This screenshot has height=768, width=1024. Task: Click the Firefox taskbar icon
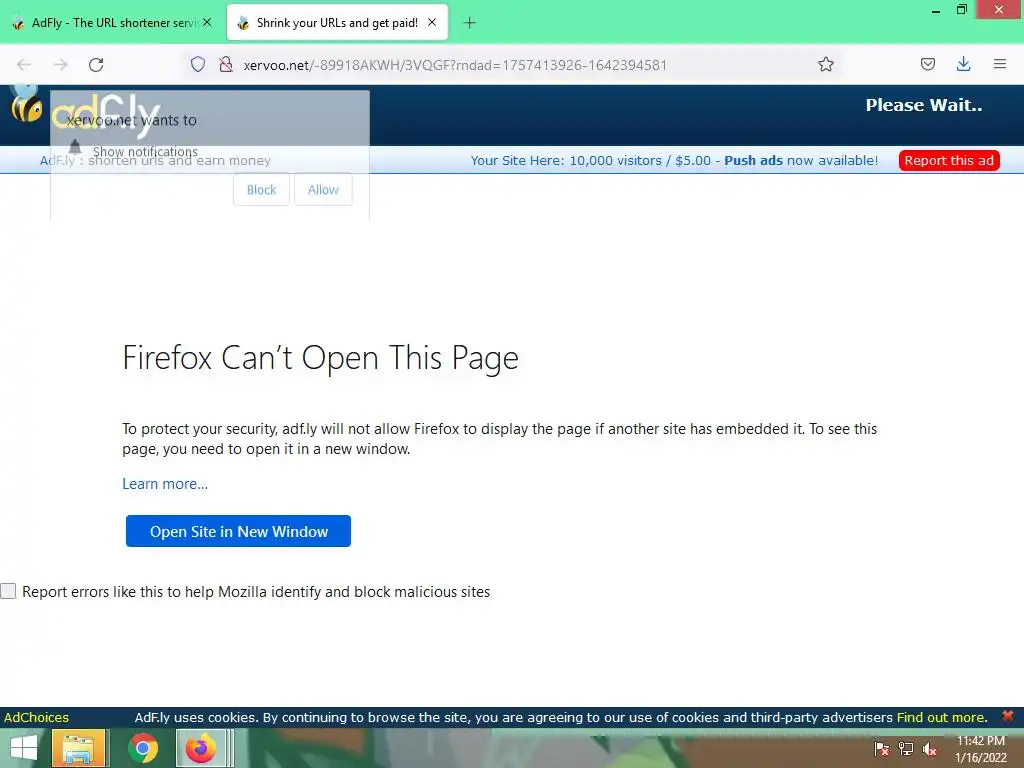tap(201, 748)
